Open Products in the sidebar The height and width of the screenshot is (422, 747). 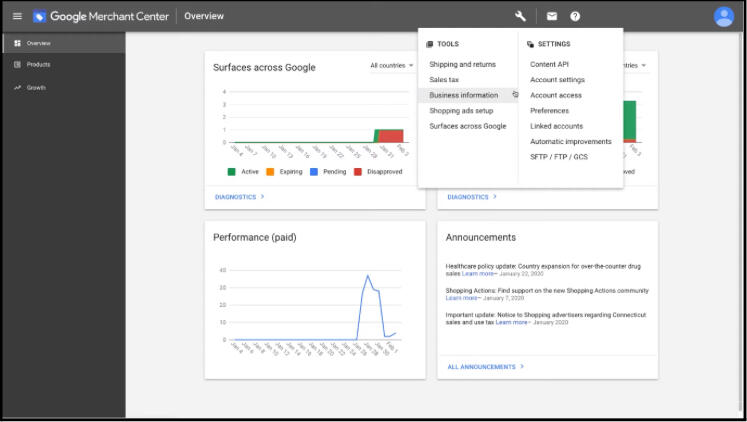coord(38,65)
